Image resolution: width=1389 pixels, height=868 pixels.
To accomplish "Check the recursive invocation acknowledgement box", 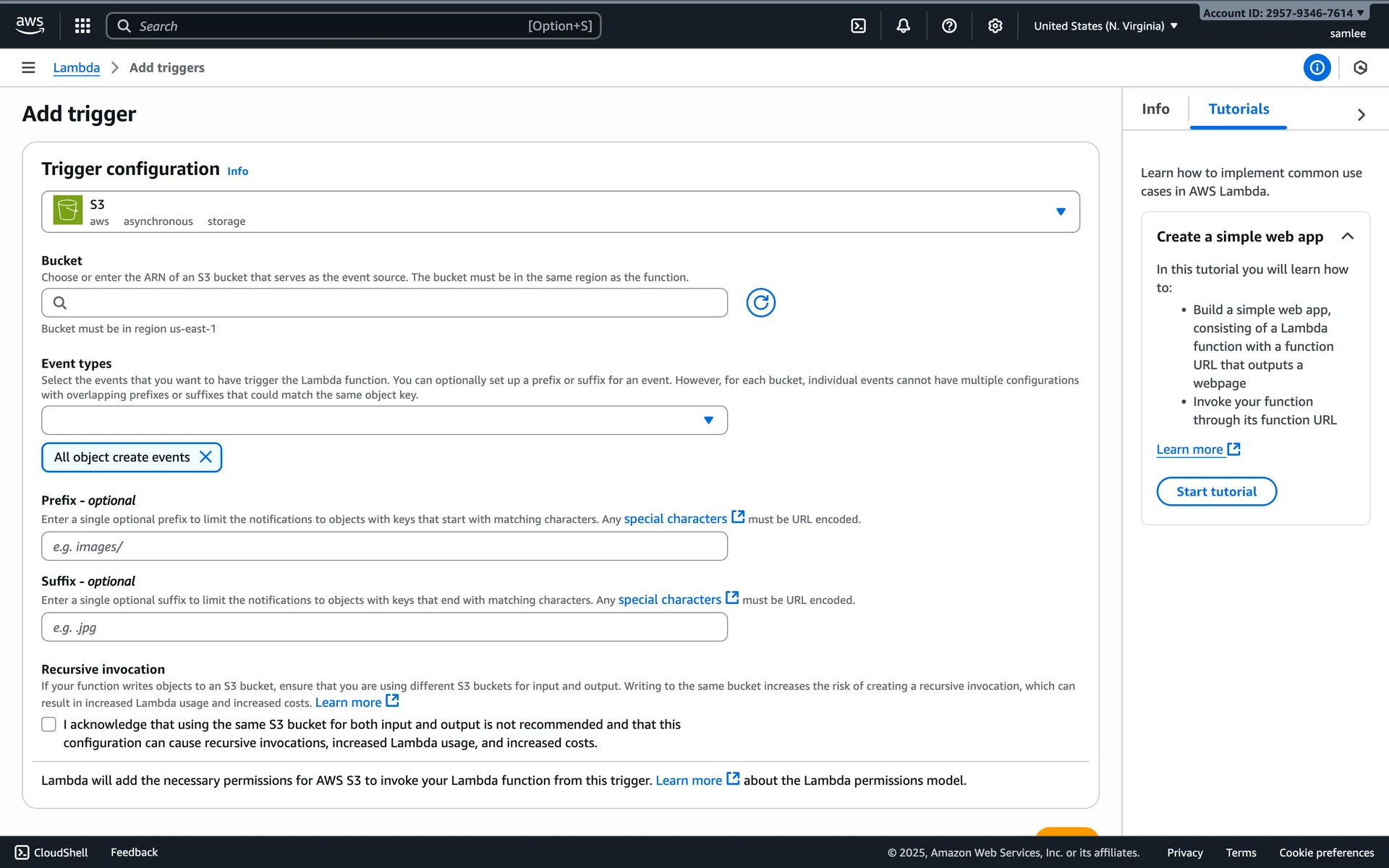I will (x=48, y=724).
